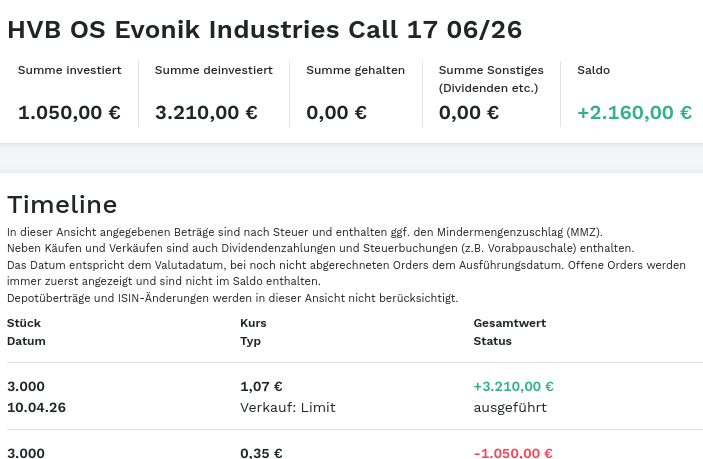This screenshot has height=459, width=703.
Task: Click the ausgeführt status text
Action: click(x=510, y=407)
